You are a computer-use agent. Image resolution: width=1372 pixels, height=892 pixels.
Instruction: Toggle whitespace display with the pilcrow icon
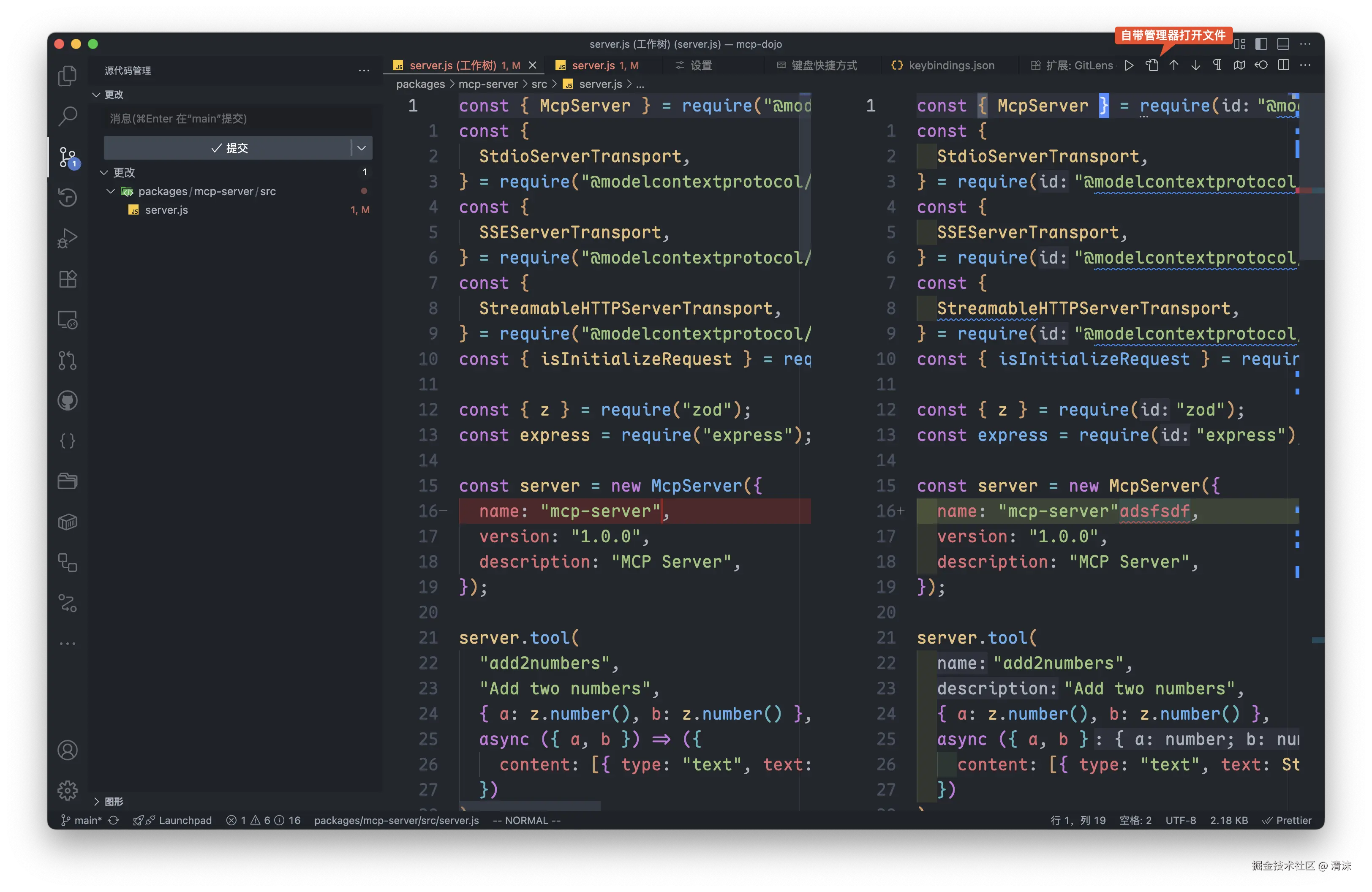click(x=1217, y=65)
